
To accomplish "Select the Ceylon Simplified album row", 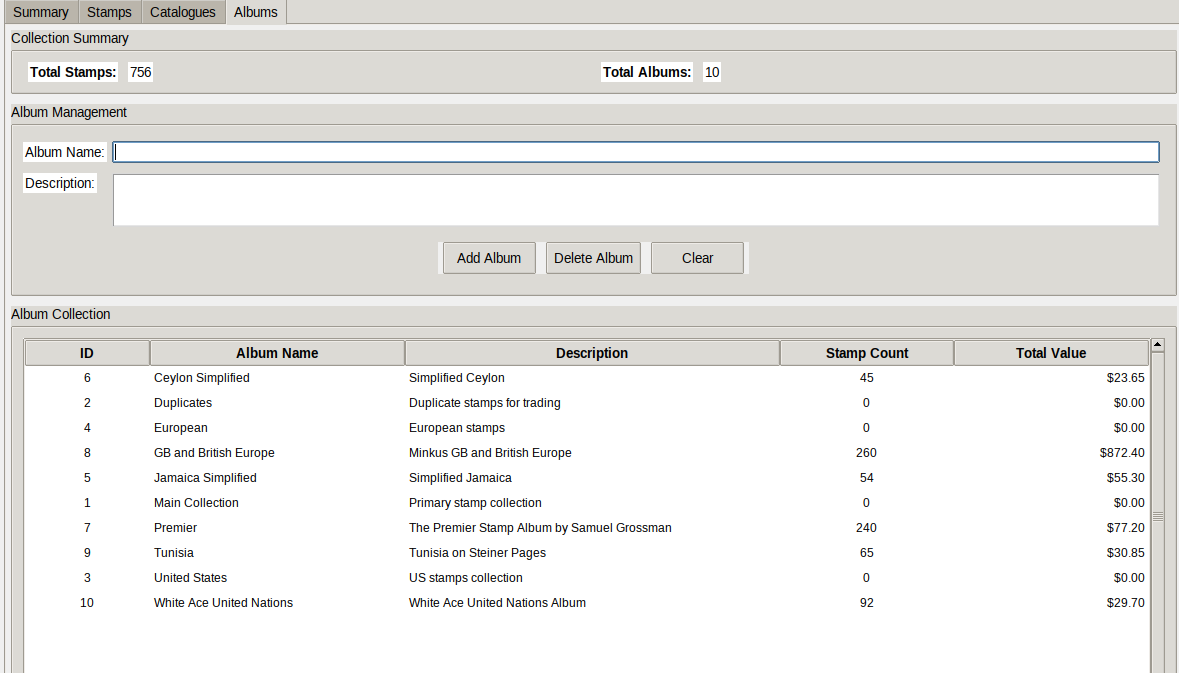I will pyautogui.click(x=202, y=378).
